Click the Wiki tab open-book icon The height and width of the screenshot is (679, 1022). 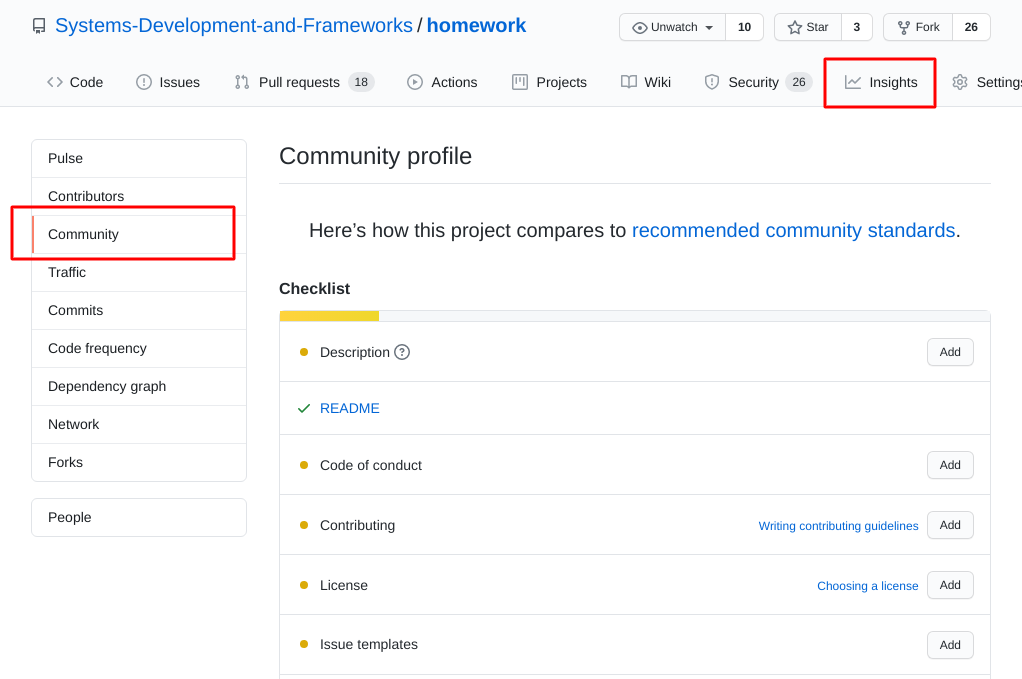tap(628, 82)
